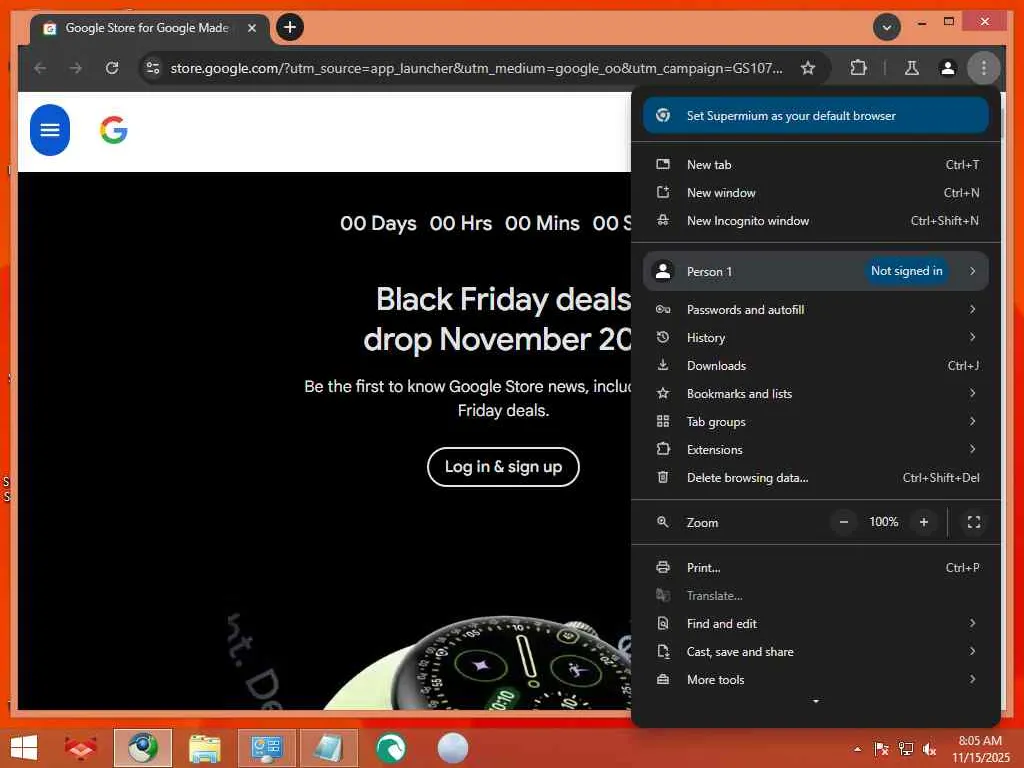Click the forward navigation arrow
Image resolution: width=1024 pixels, height=768 pixels.
click(x=76, y=68)
